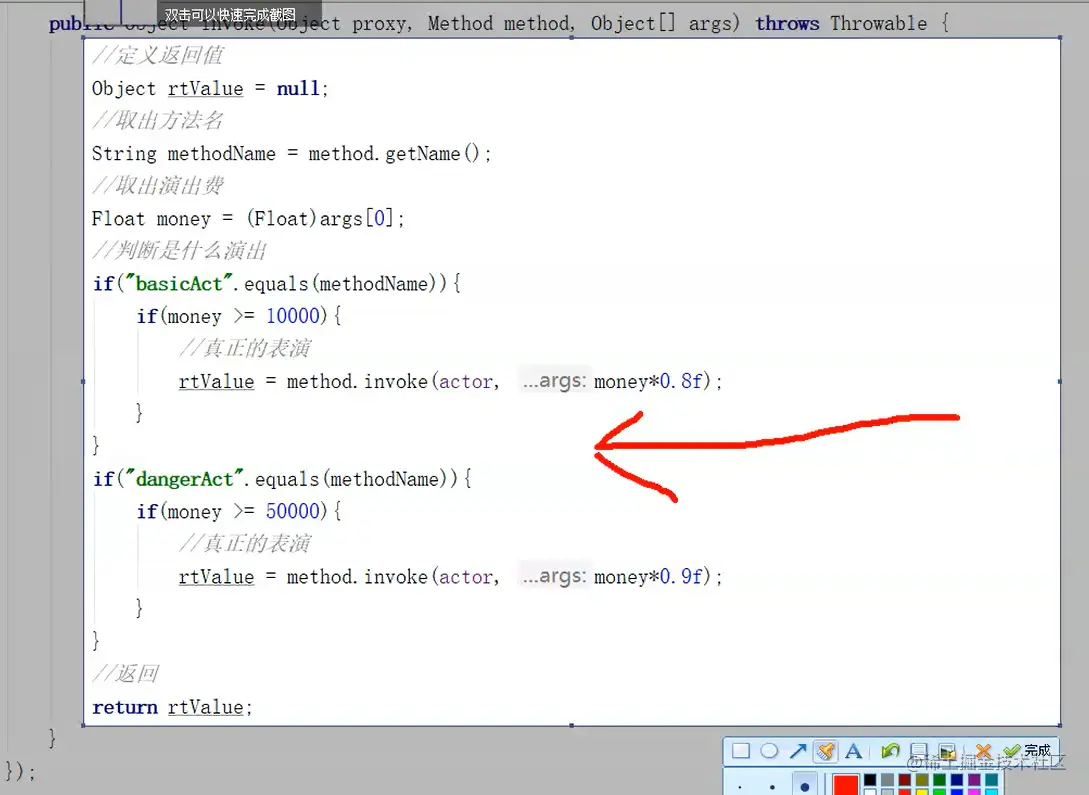Image resolution: width=1089 pixels, height=795 pixels.
Task: Save the screenshot with the disk icon
Action: (x=919, y=751)
